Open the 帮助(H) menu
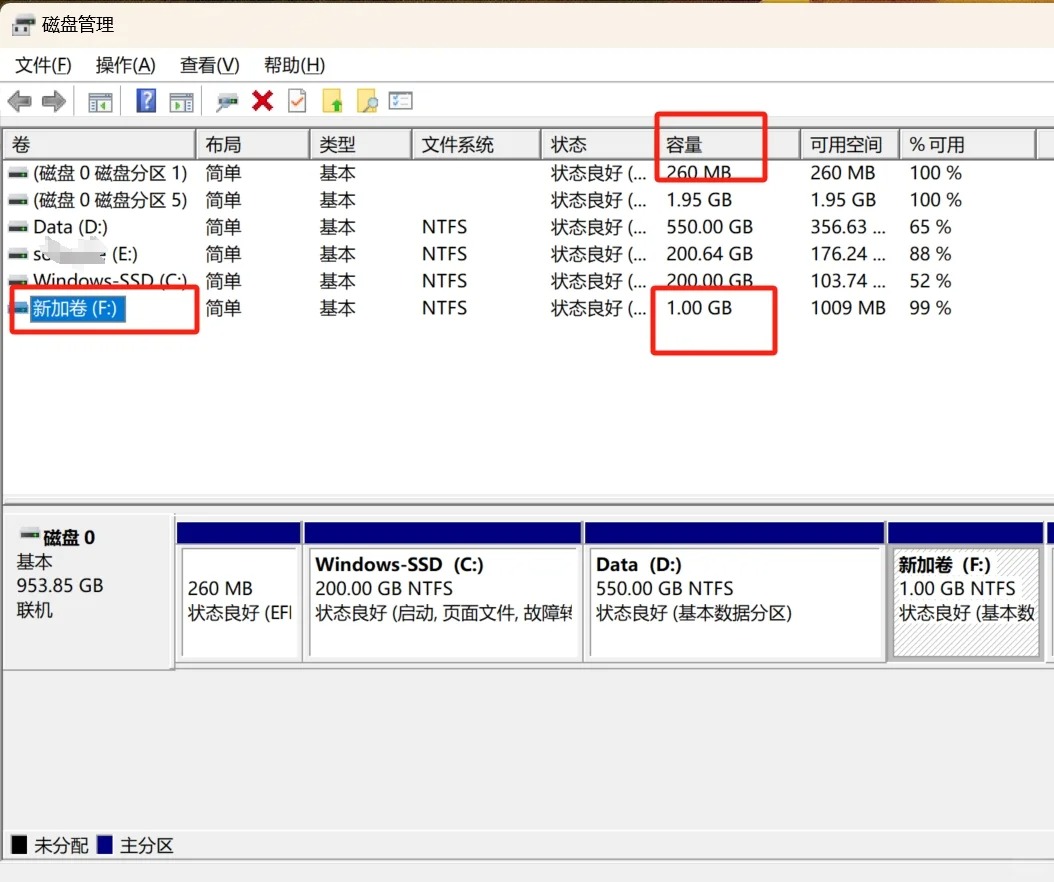1054x882 pixels. (x=294, y=65)
